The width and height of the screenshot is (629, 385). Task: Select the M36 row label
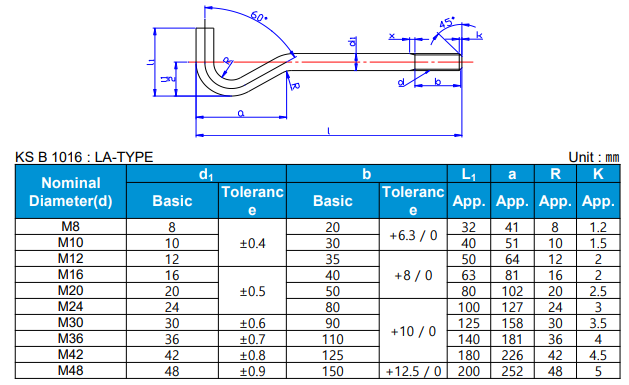click(71, 339)
